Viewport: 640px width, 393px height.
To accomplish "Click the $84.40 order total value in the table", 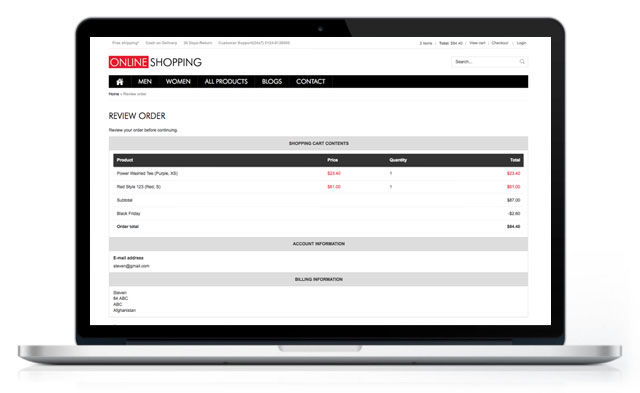I will (x=513, y=226).
